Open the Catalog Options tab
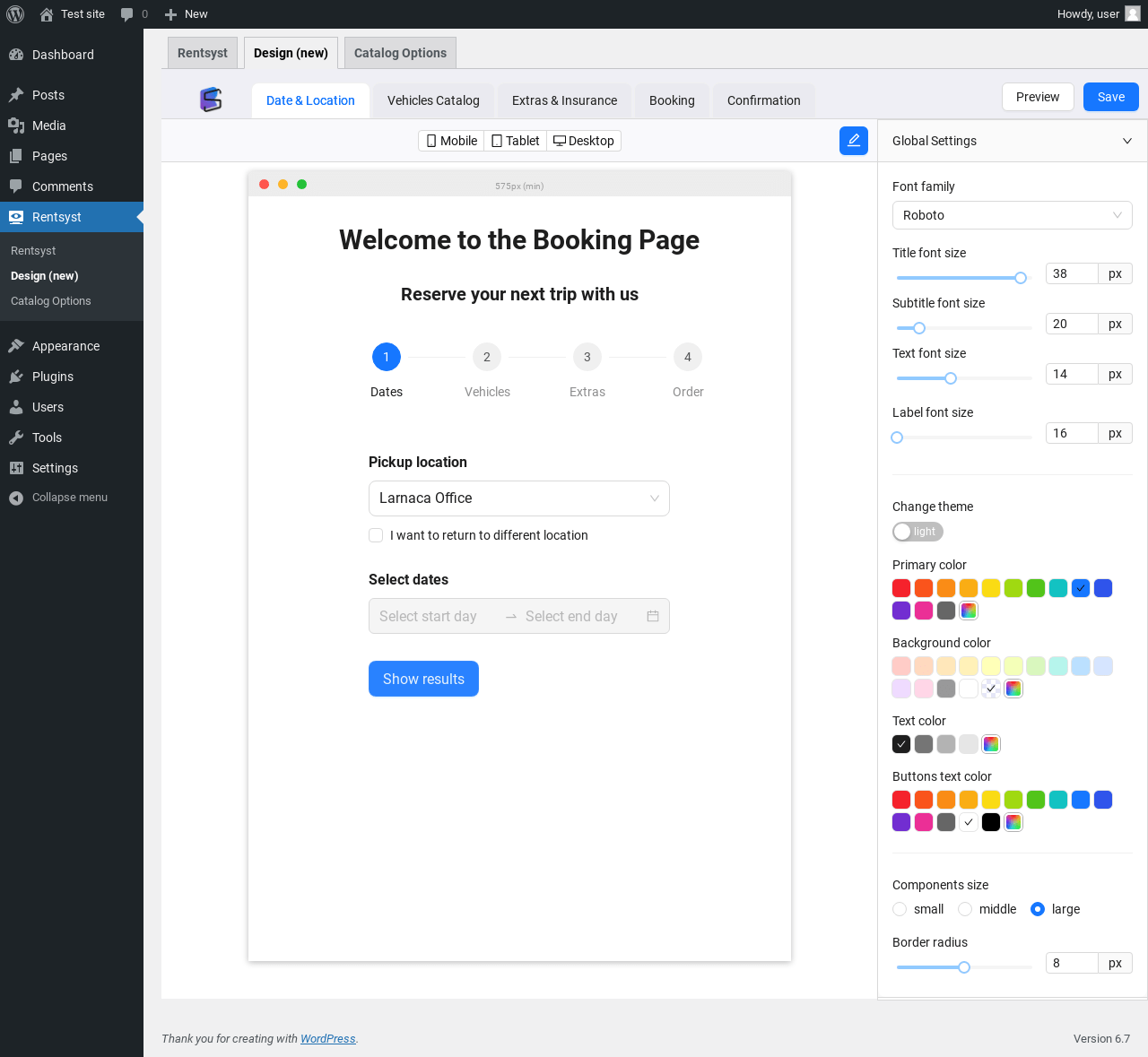The image size is (1148, 1057). tap(400, 53)
